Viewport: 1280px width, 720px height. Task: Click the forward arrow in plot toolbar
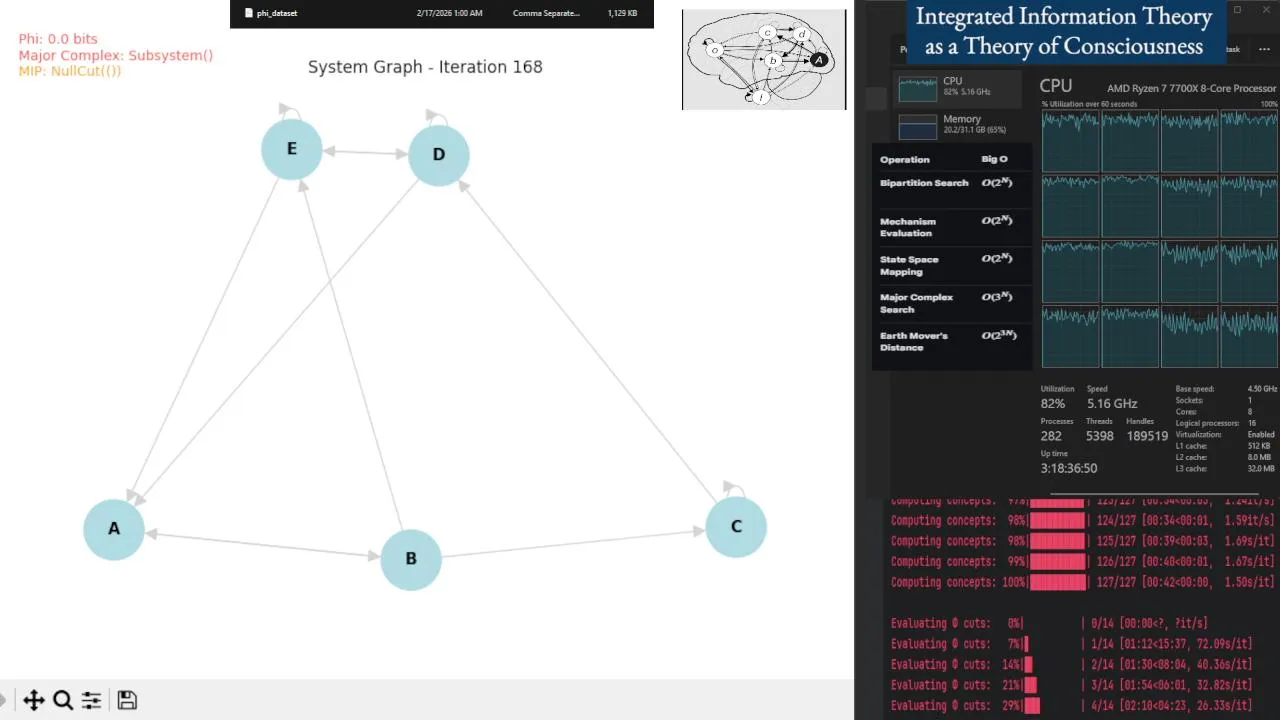pyautogui.click(x=3, y=700)
